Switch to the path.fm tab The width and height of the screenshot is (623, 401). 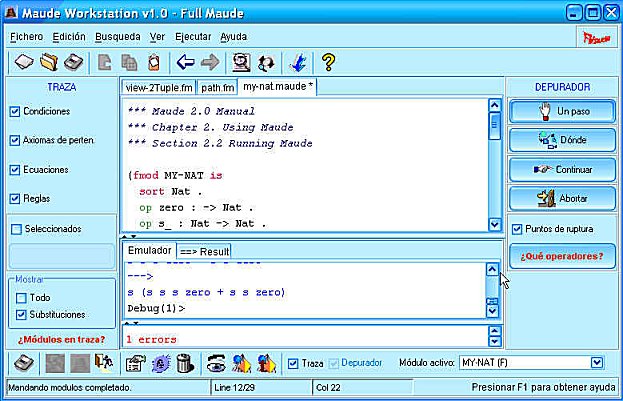tap(216, 87)
